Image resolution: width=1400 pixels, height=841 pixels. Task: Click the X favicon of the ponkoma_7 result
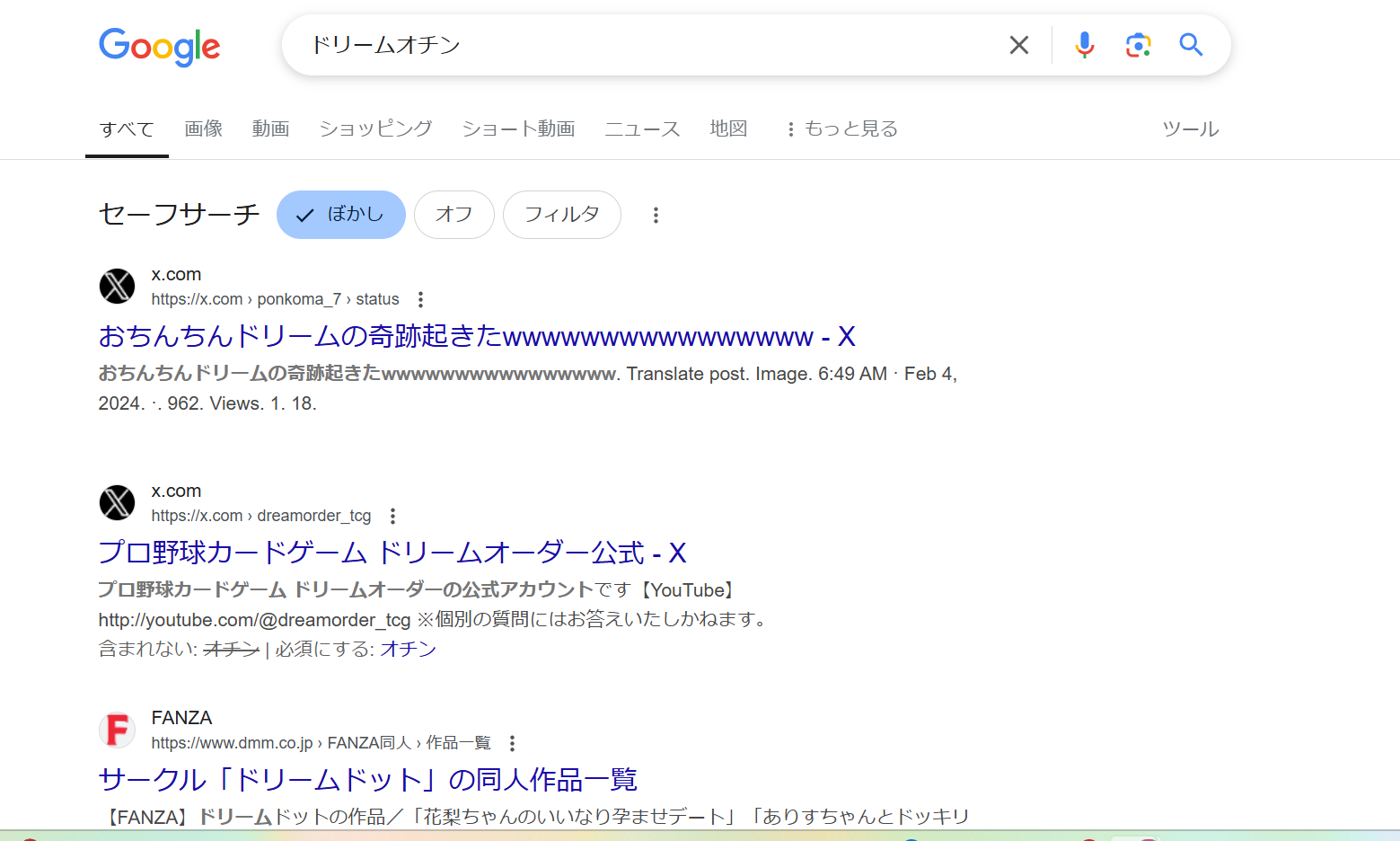click(x=117, y=287)
